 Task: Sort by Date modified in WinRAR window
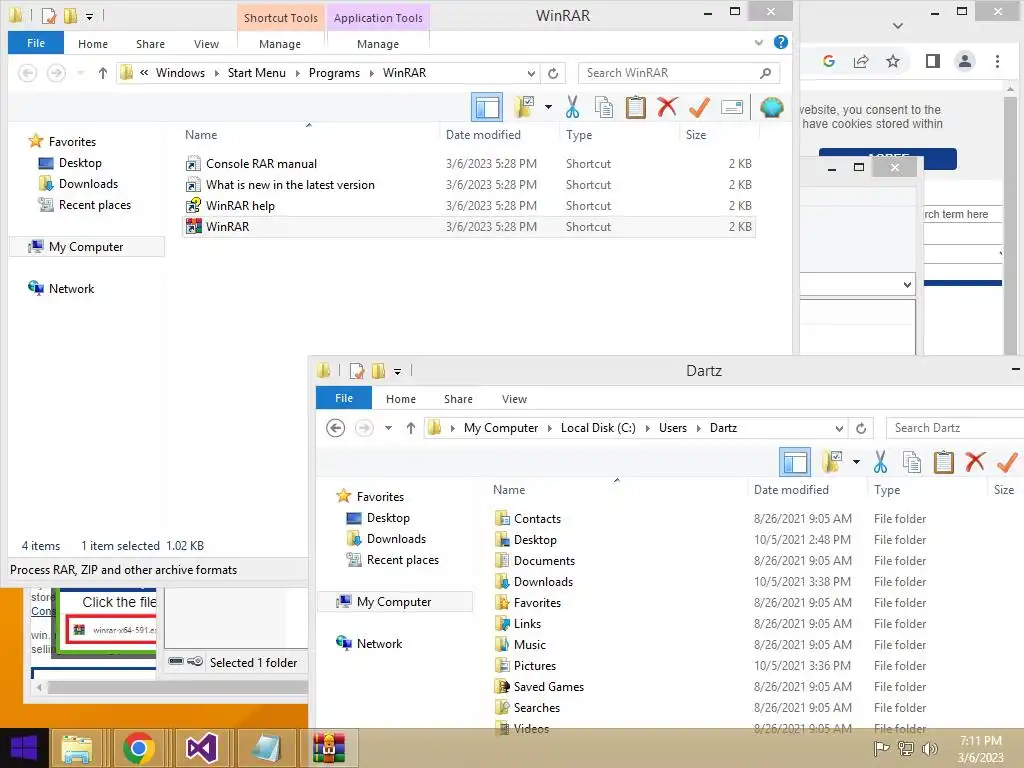(483, 135)
